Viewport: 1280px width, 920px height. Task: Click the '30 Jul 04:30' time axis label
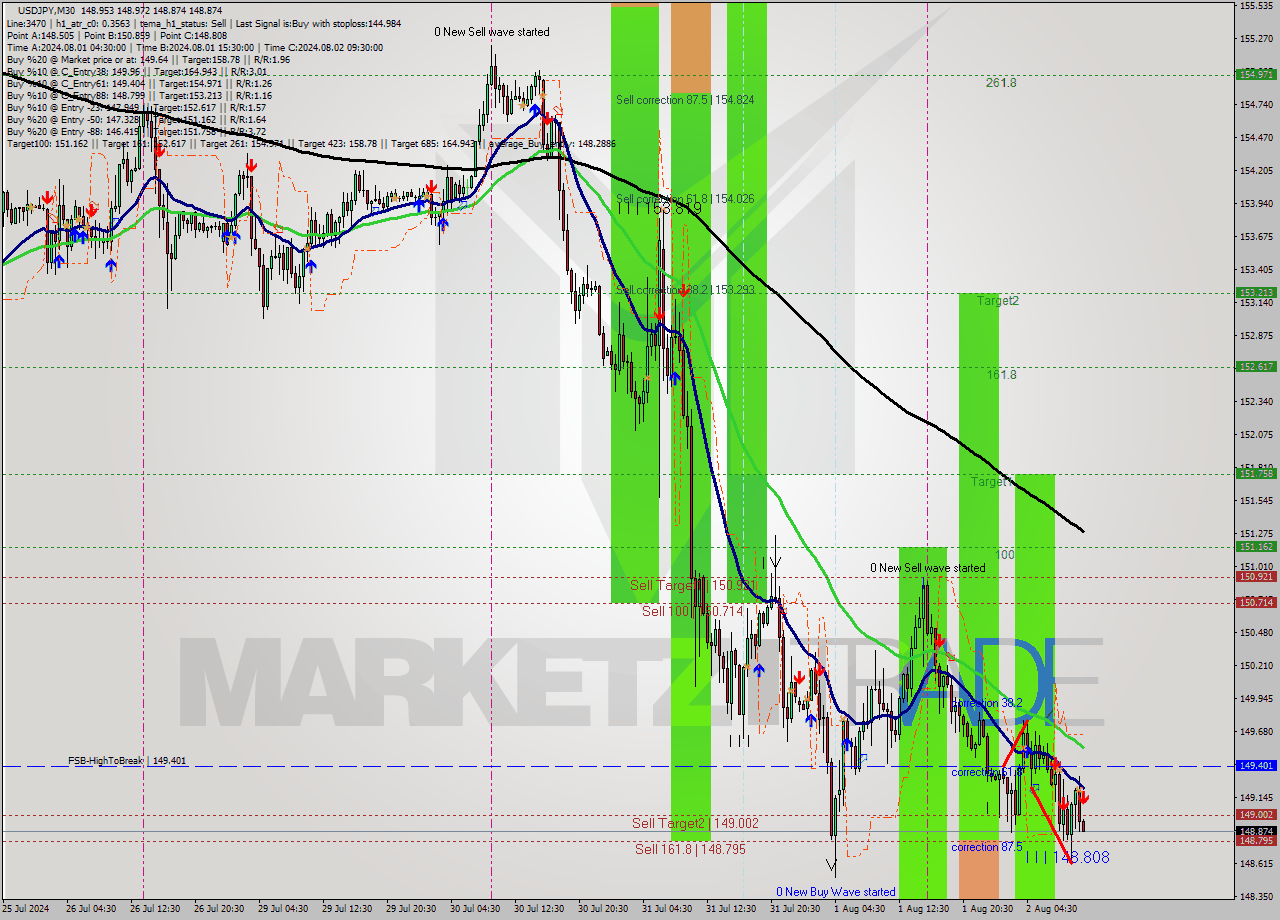pos(474,910)
